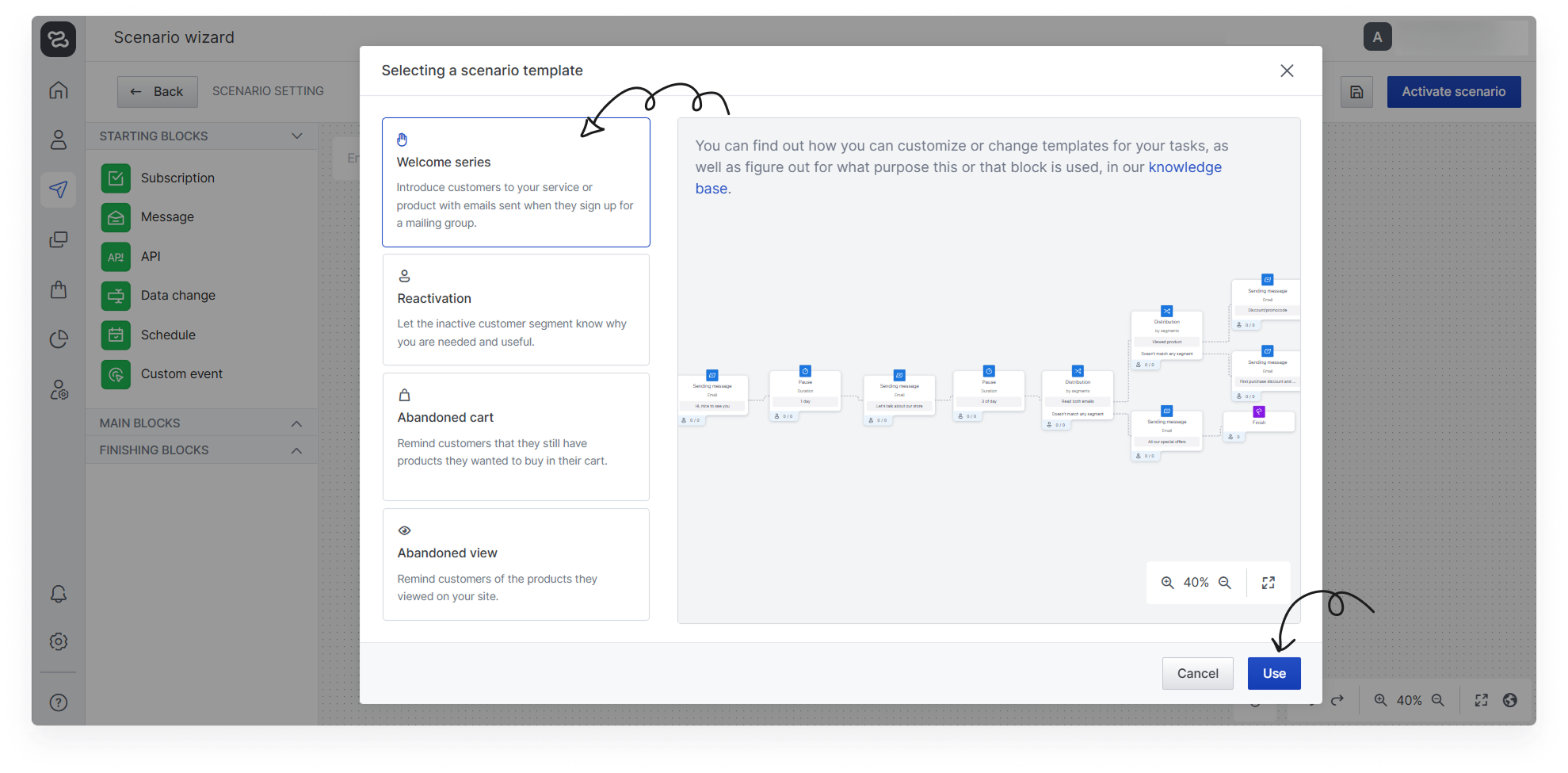Switch to the Scenario Setting tab
This screenshot has height=773, width=1568.
coord(268,91)
